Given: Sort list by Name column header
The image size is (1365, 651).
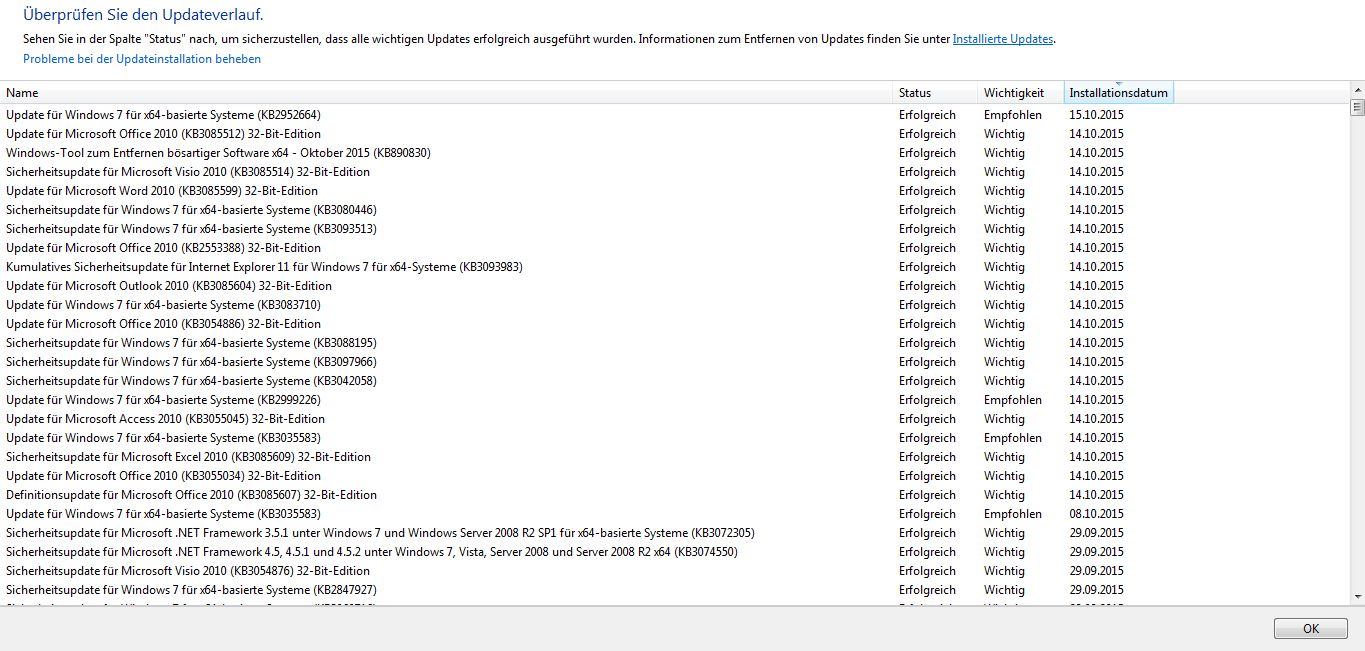Looking at the screenshot, I should pyautogui.click(x=447, y=93).
